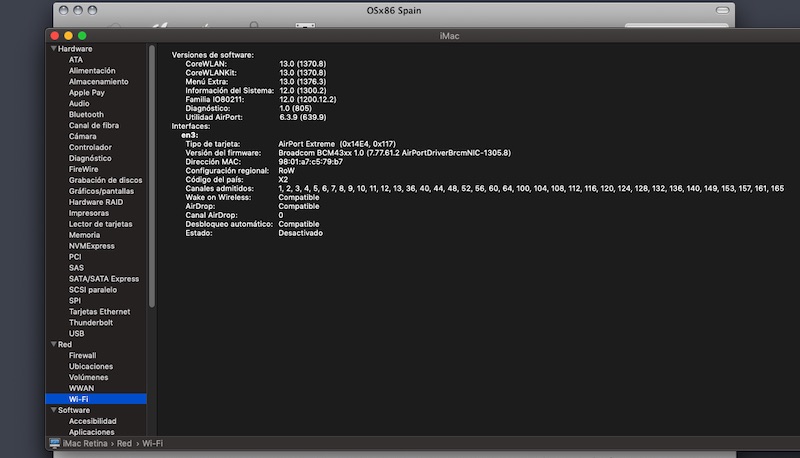Select FireWire entry
Viewport: 800px width, 458px height.
pyautogui.click(x=84, y=169)
